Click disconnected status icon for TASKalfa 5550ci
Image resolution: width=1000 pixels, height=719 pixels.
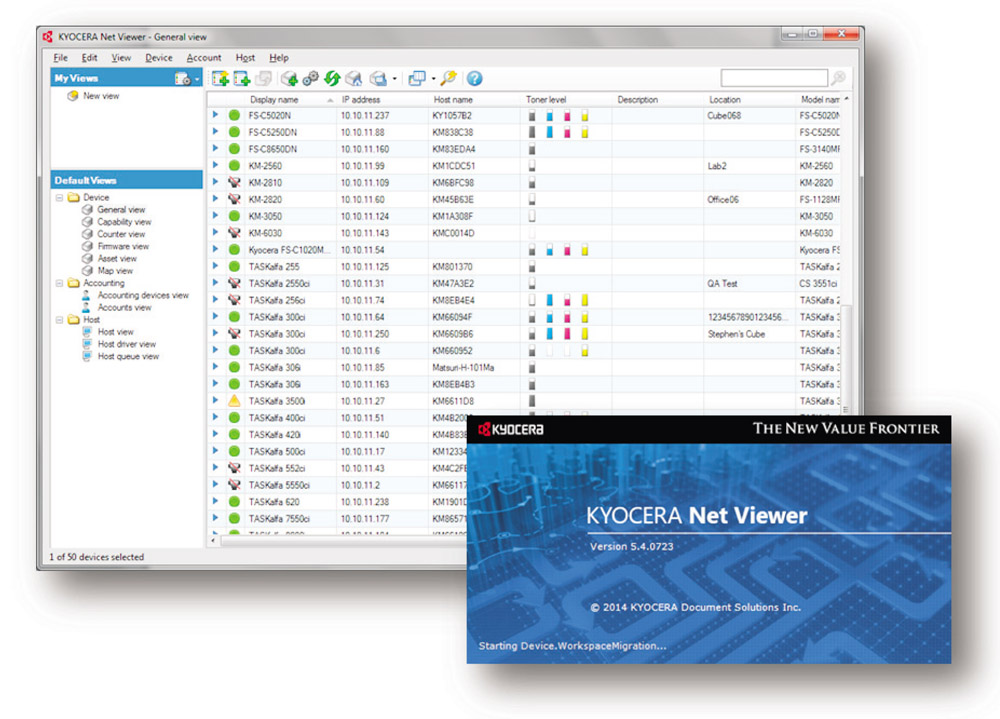pyautogui.click(x=235, y=485)
